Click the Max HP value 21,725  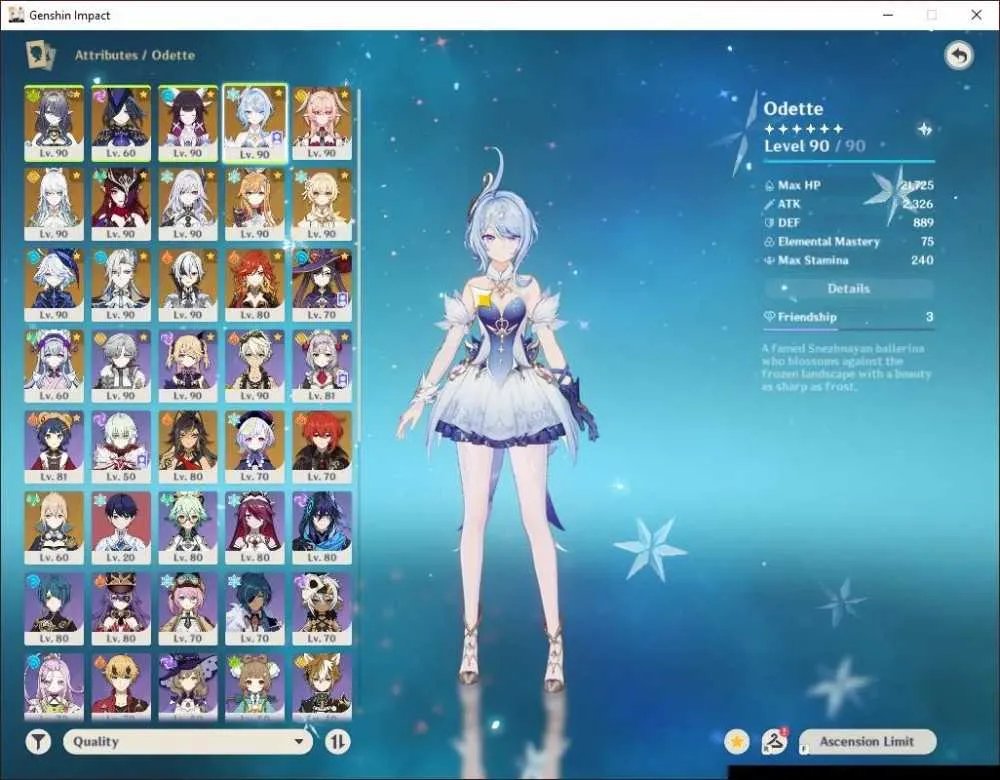tap(917, 186)
